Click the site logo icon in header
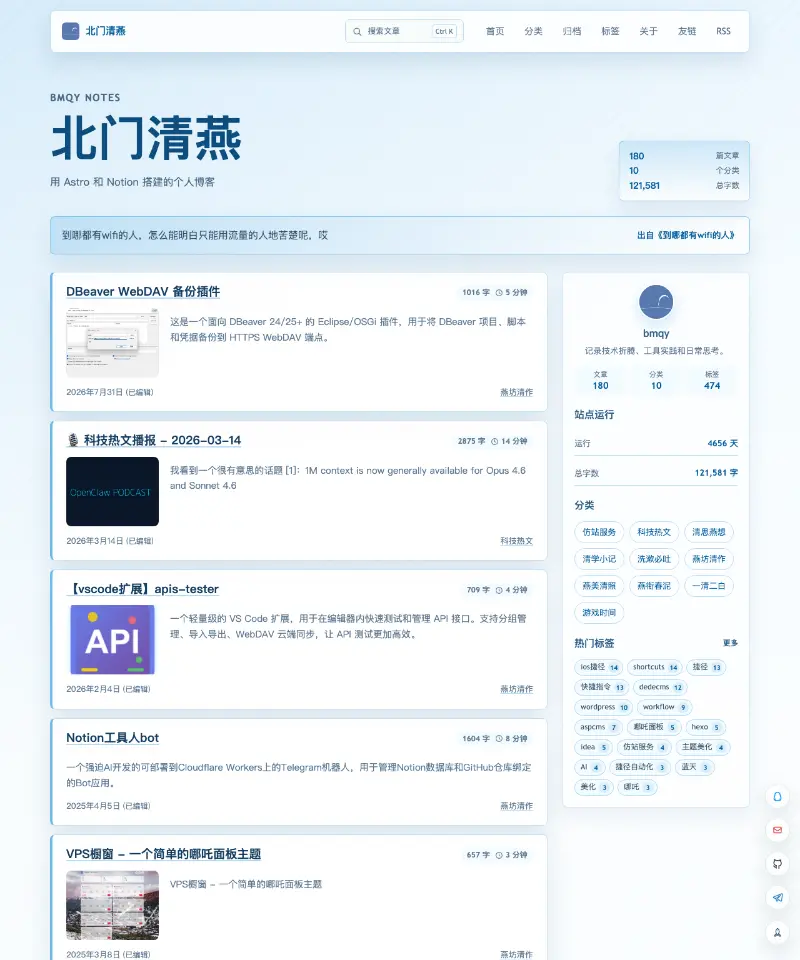Image resolution: width=800 pixels, height=960 pixels. (70, 31)
